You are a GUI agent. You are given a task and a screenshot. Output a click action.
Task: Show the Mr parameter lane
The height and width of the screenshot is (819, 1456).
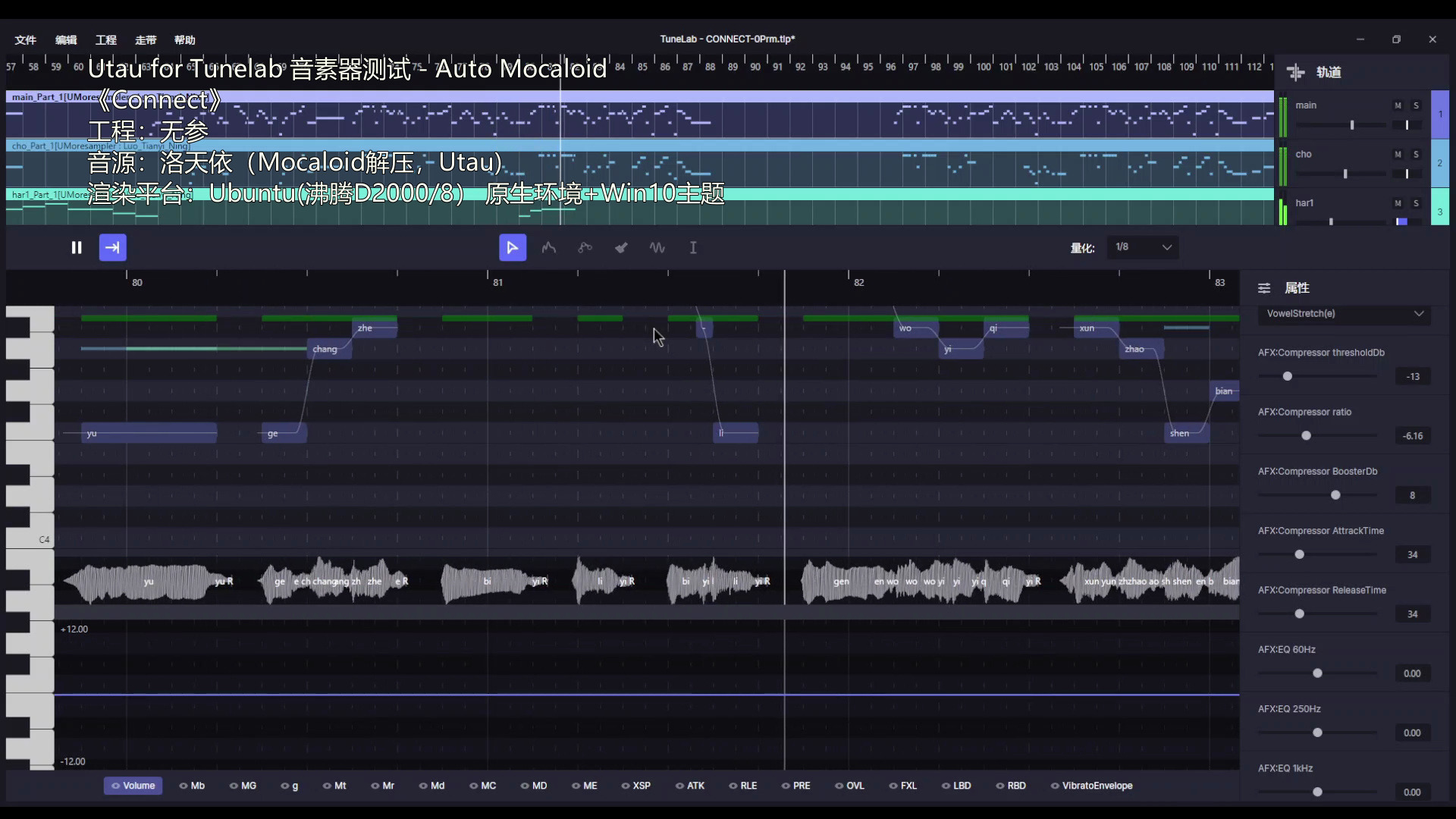[x=382, y=786]
